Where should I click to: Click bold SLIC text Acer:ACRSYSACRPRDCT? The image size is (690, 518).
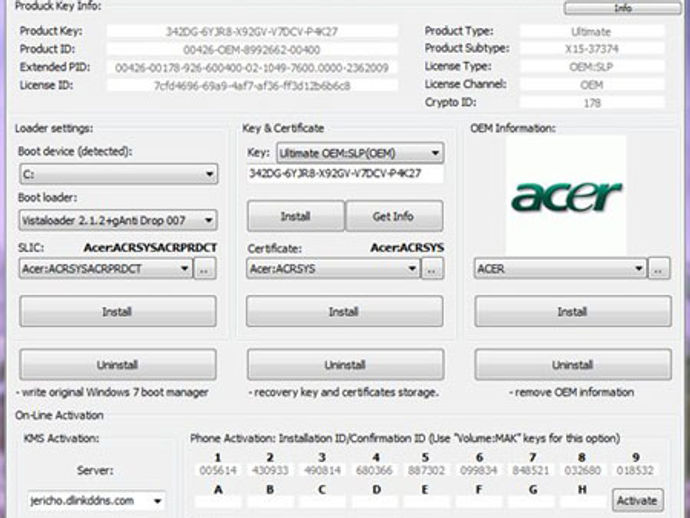coord(150,248)
